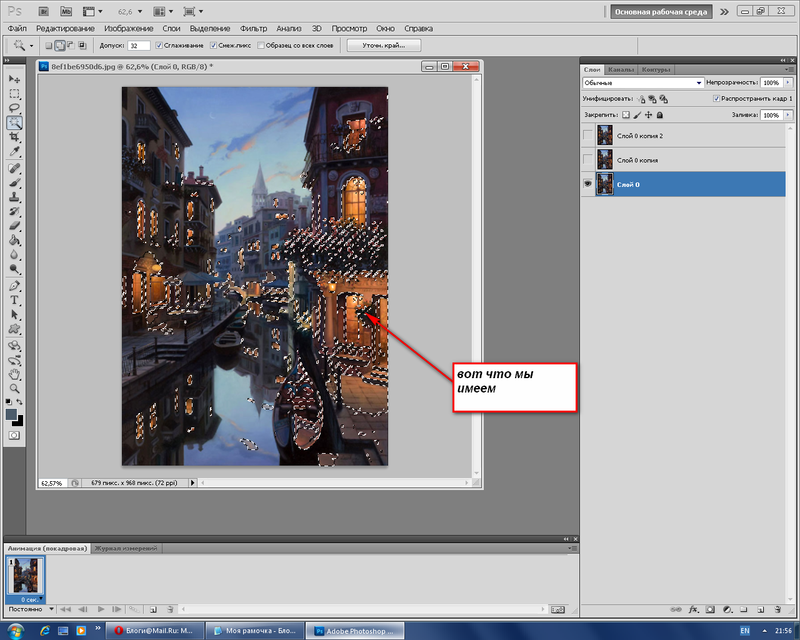
Task: Open the Фильтр menu
Action: point(254,29)
